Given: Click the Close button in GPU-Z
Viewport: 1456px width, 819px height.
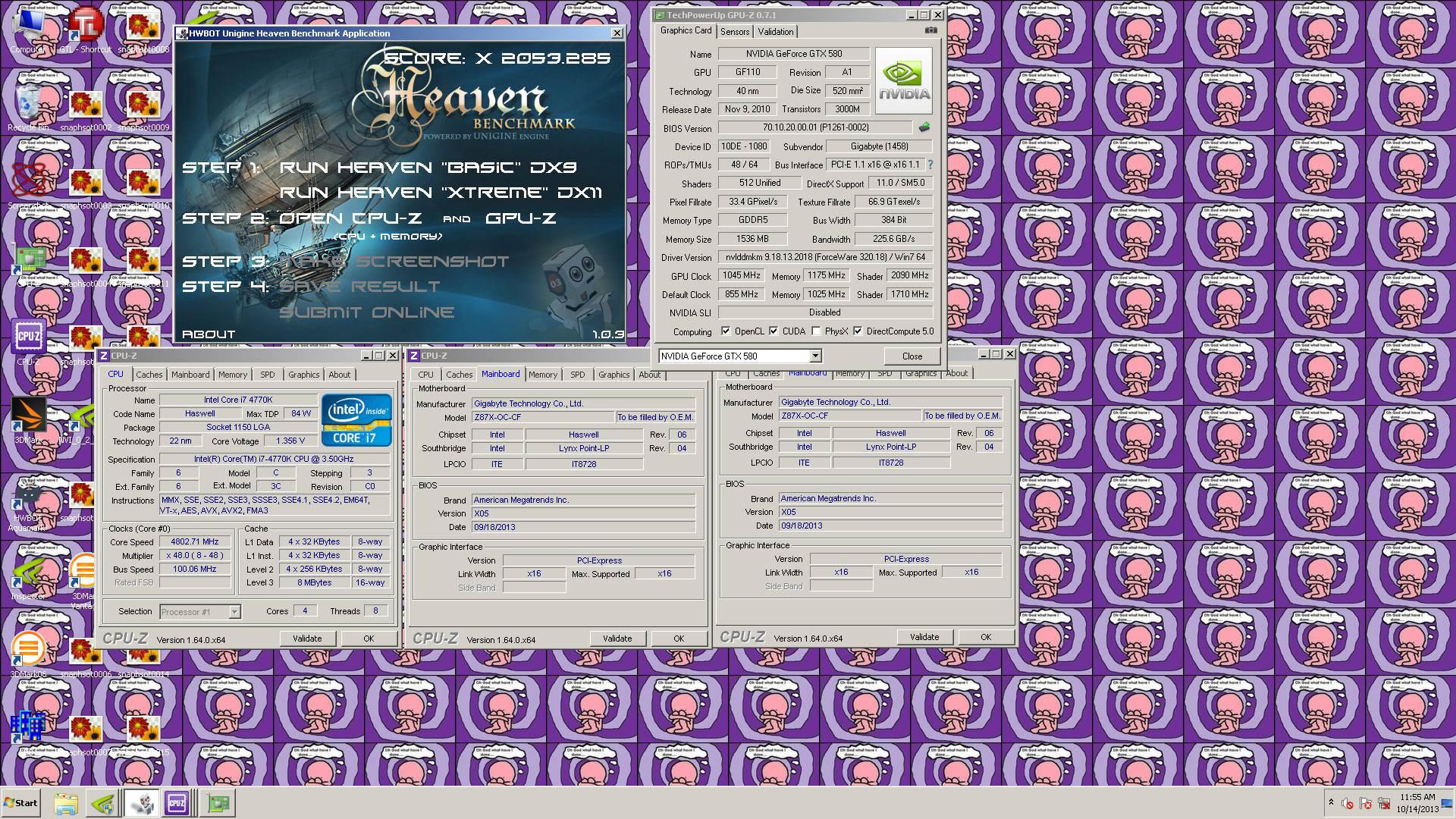Looking at the screenshot, I should [x=912, y=356].
